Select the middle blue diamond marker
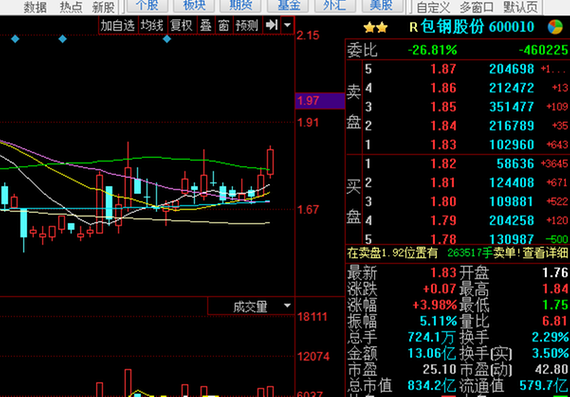 point(63,39)
